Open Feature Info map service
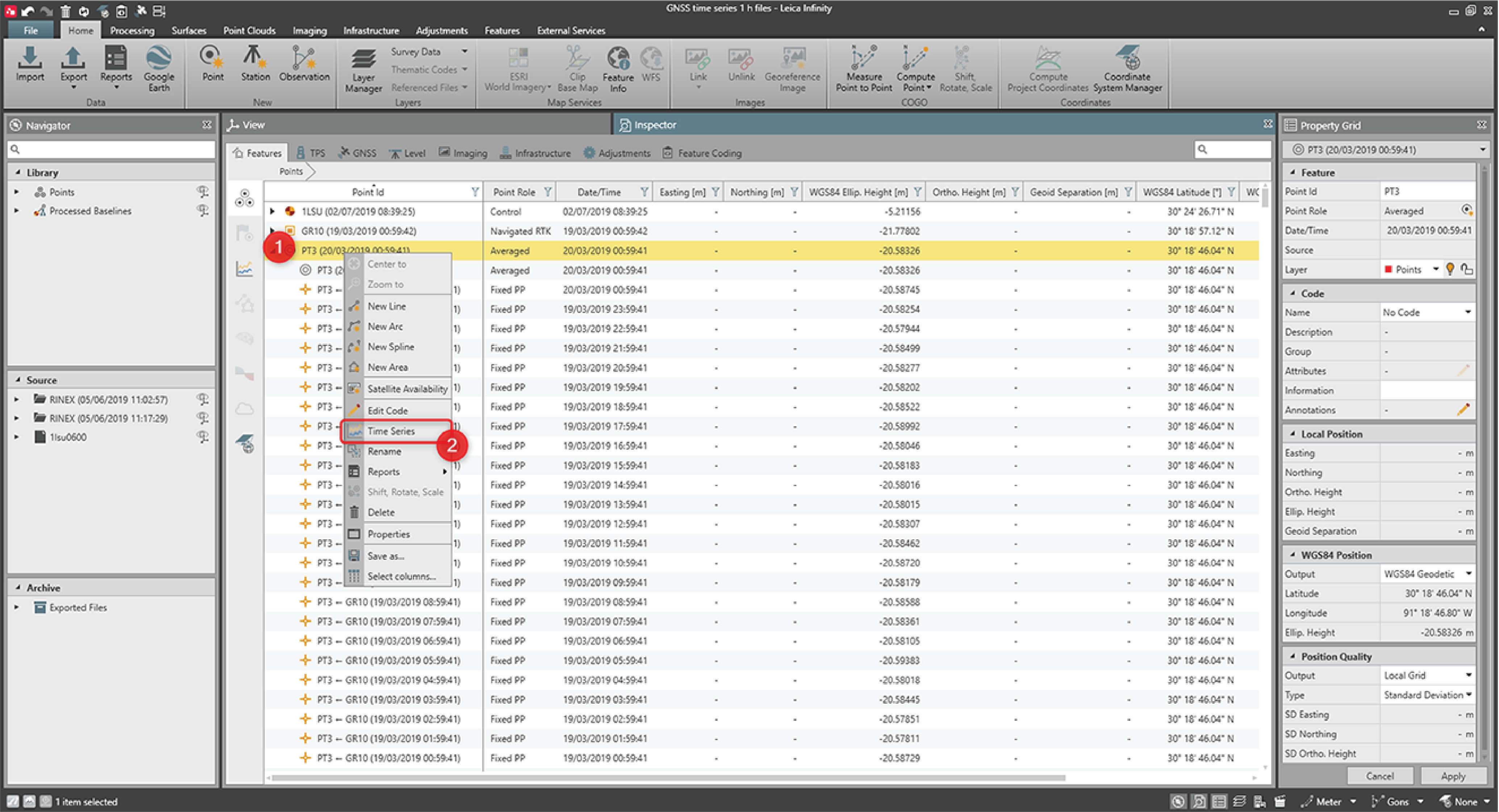 point(617,70)
